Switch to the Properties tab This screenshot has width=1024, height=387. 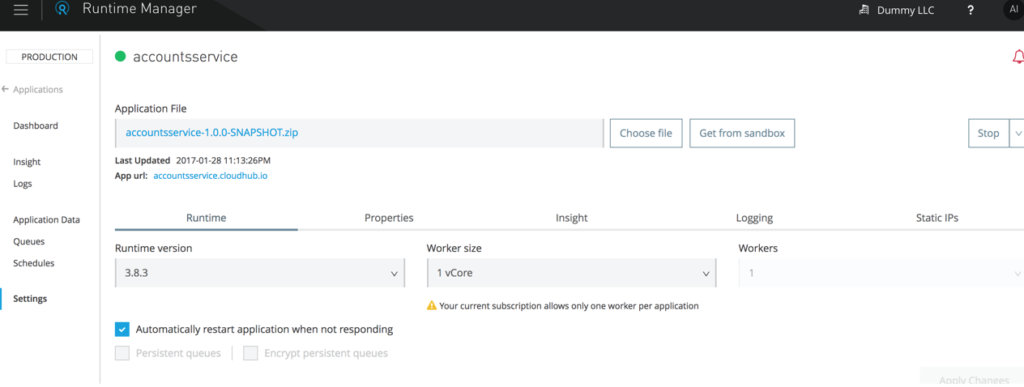[x=389, y=218]
